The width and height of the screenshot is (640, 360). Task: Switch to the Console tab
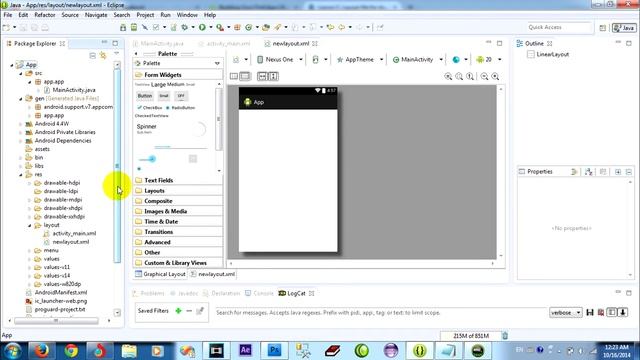260,293
